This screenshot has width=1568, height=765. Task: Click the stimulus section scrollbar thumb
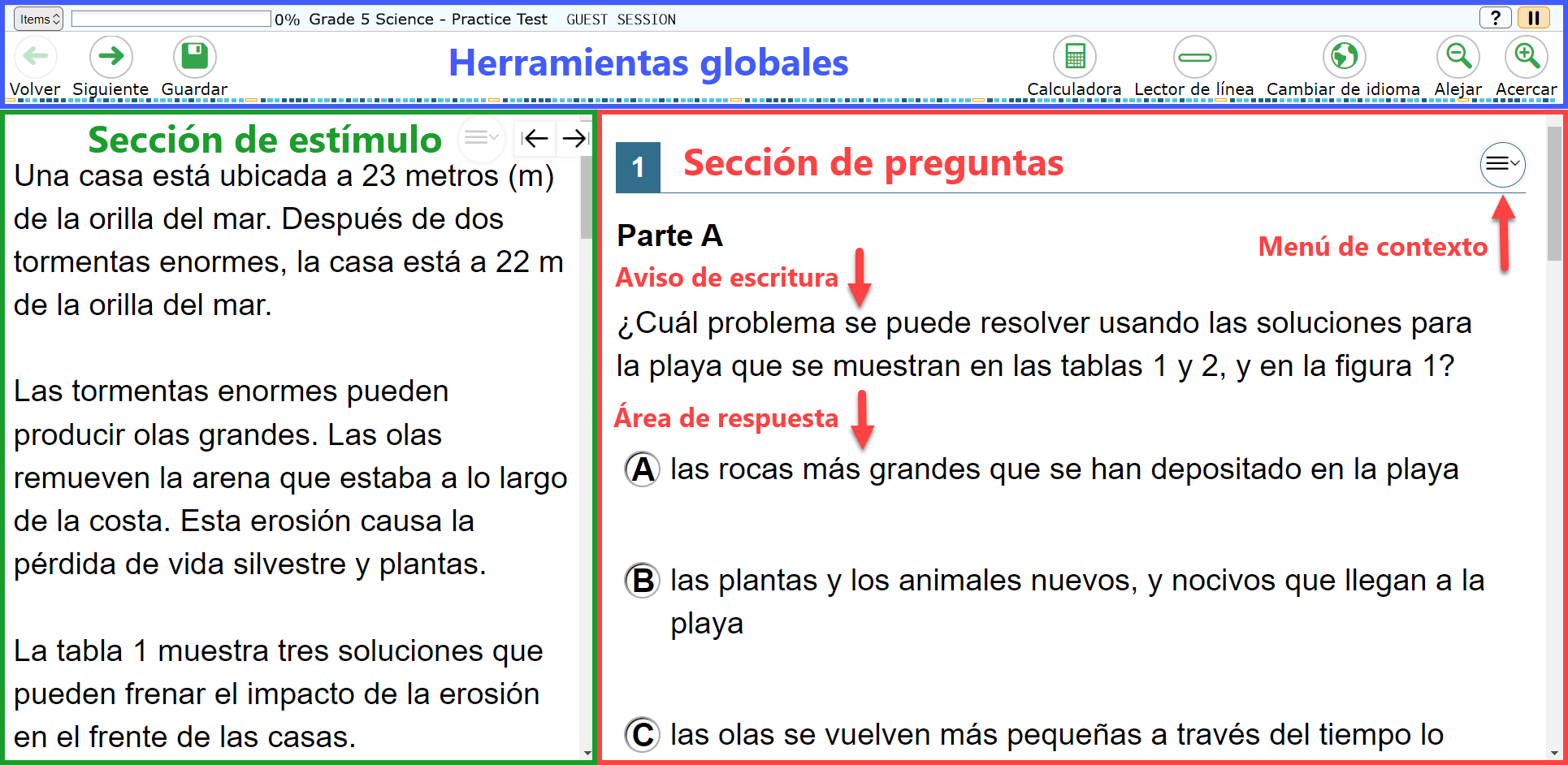point(586,198)
